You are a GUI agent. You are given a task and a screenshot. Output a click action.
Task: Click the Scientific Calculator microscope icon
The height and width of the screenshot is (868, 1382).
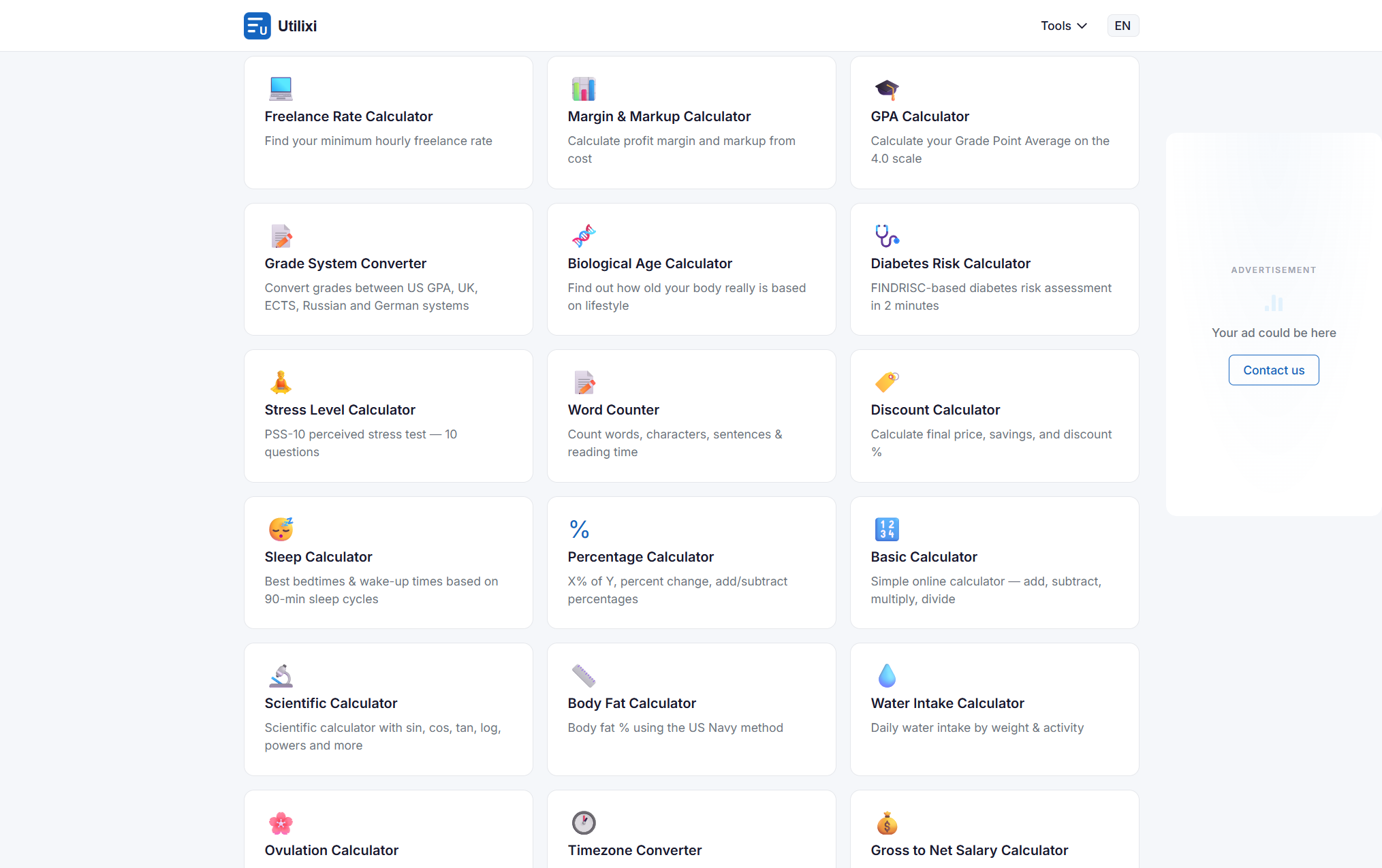coord(281,675)
